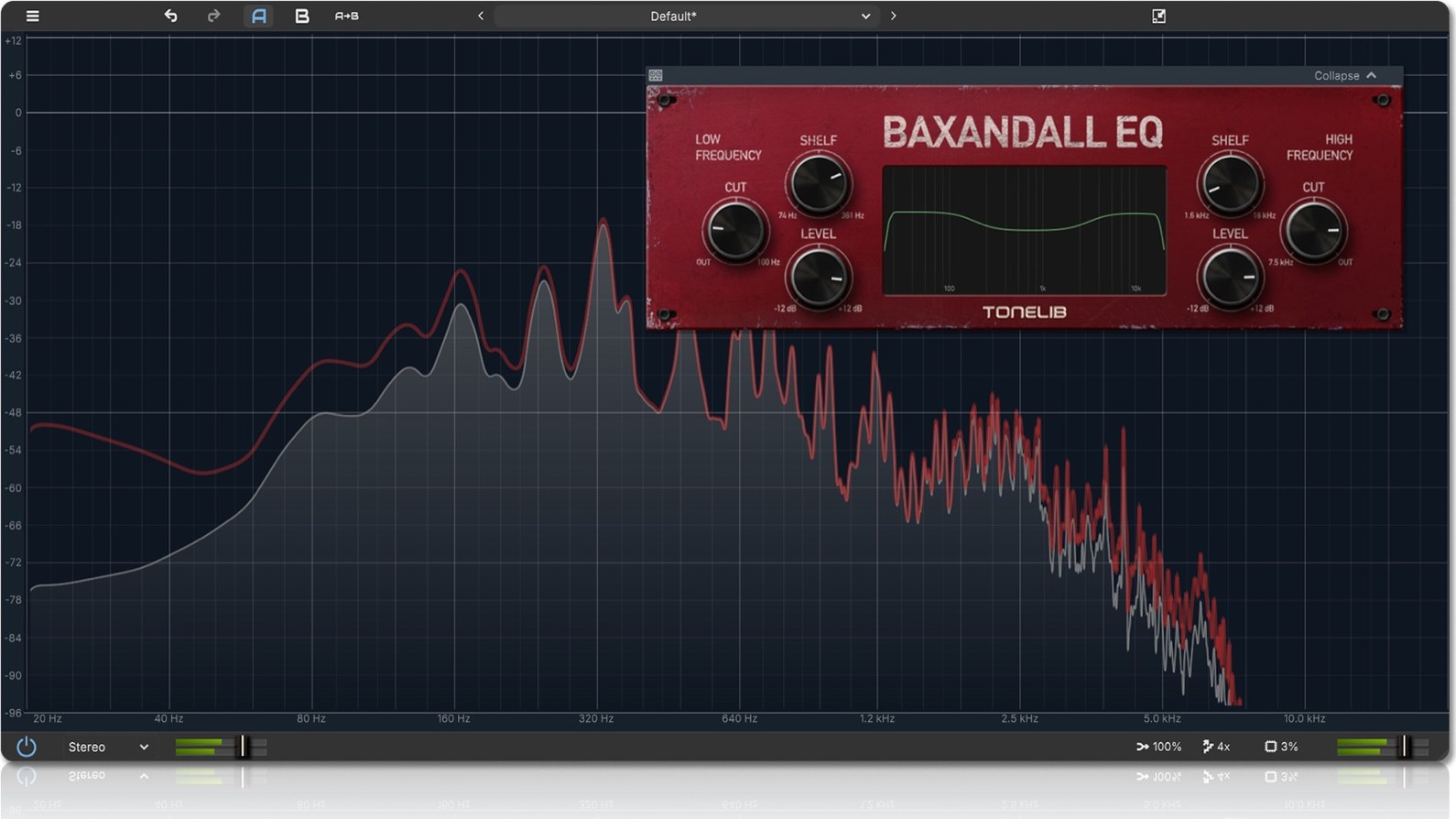Collapse the Baxandall EQ panel
Screen dimensions: 1456x819
(1344, 75)
